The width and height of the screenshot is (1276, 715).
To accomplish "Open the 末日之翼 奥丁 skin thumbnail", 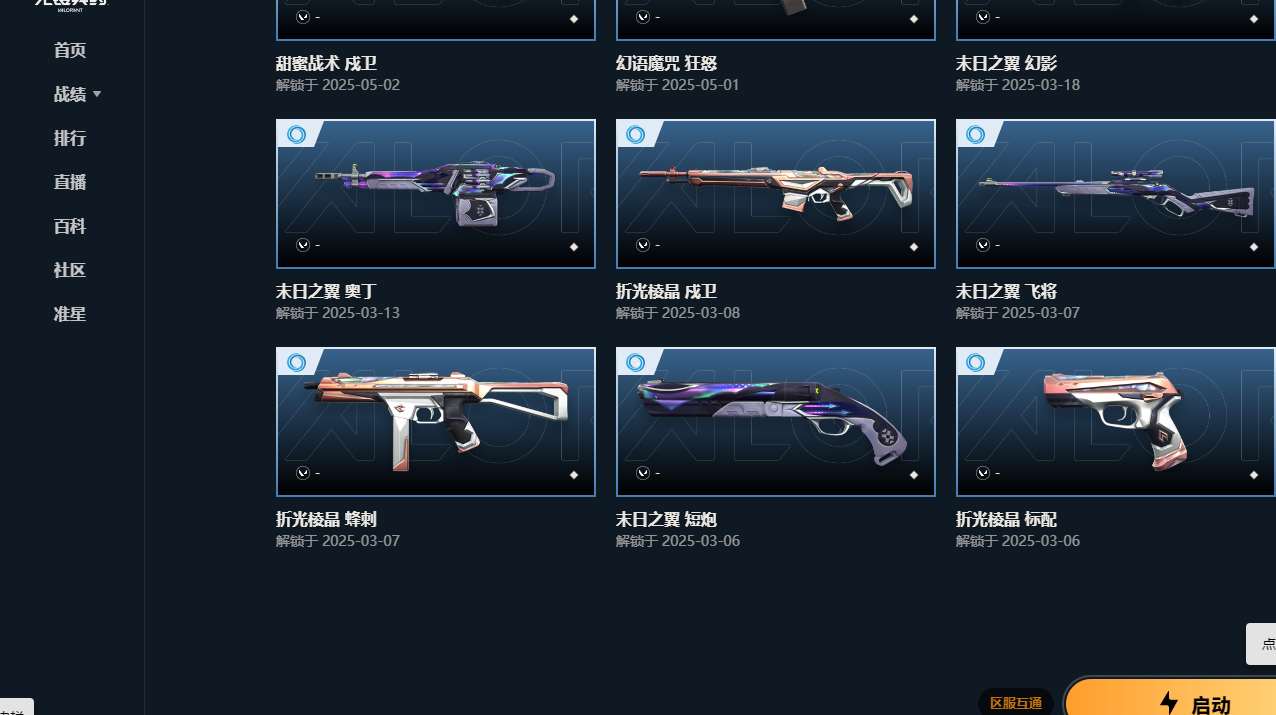I will coord(436,194).
